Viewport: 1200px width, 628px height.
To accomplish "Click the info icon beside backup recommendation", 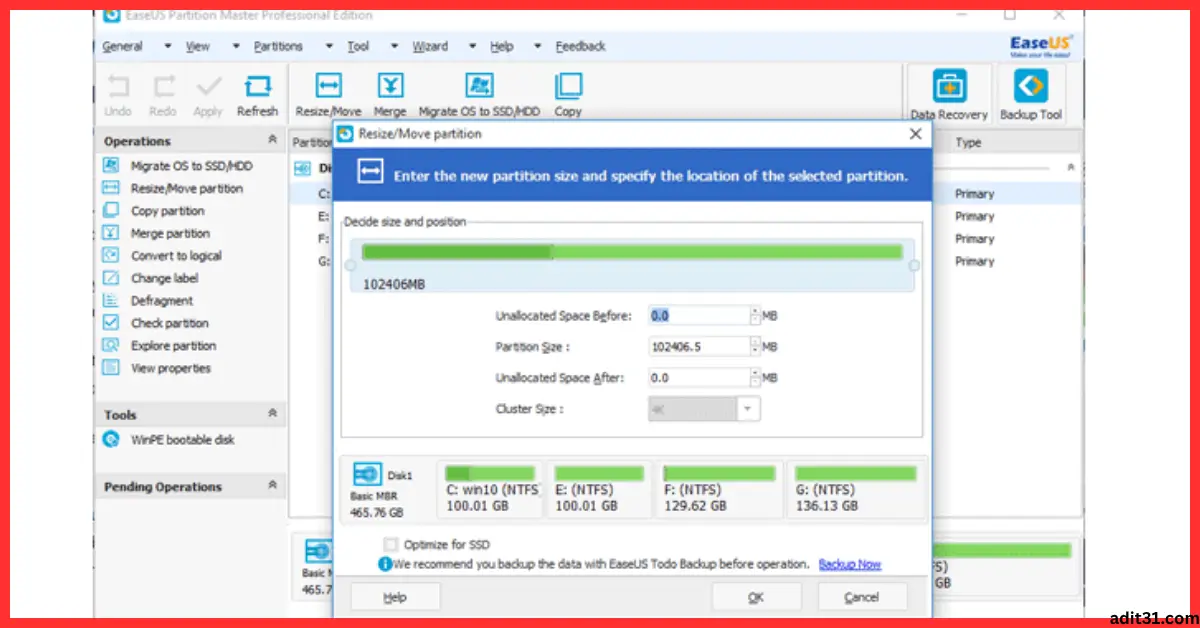I will coord(384,564).
